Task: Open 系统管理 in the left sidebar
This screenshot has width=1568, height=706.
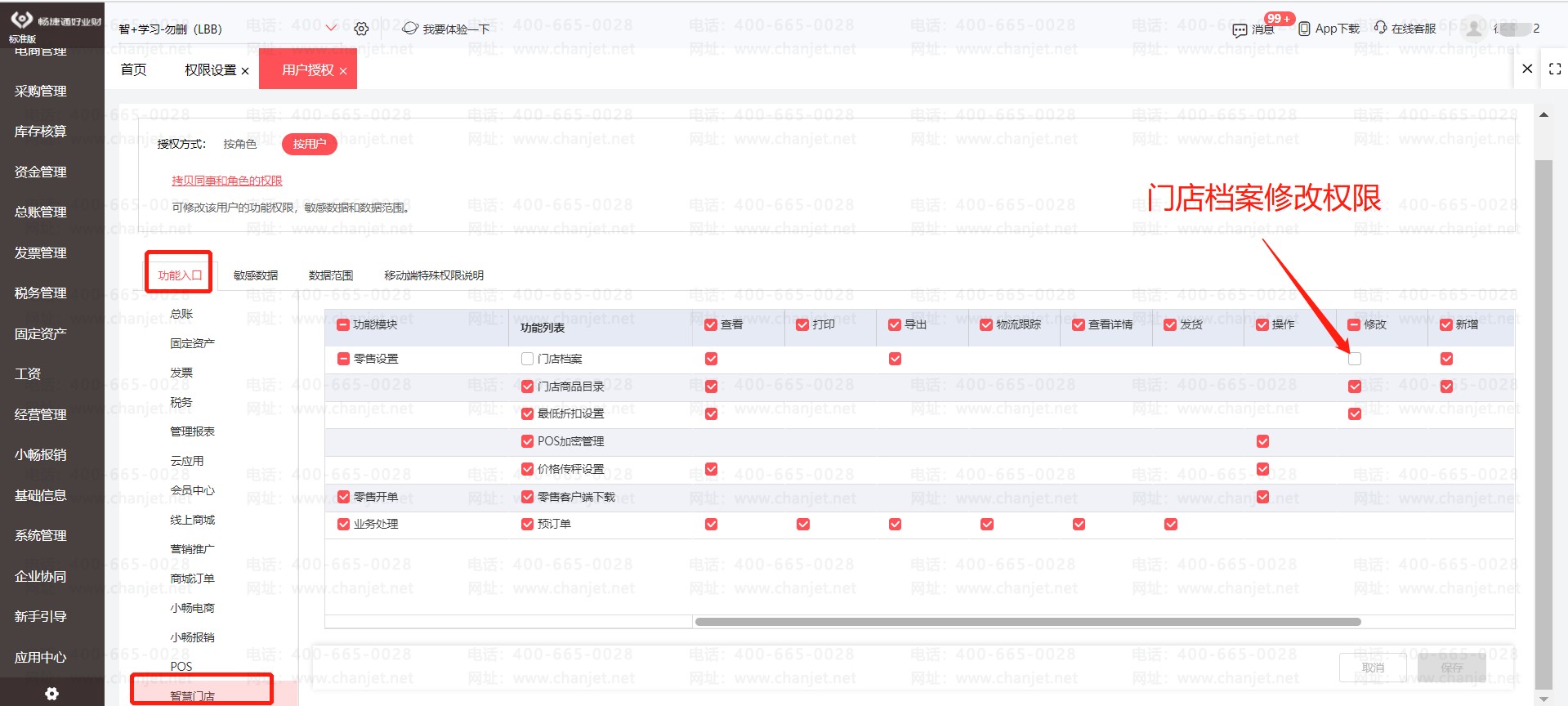Action: coord(41,535)
